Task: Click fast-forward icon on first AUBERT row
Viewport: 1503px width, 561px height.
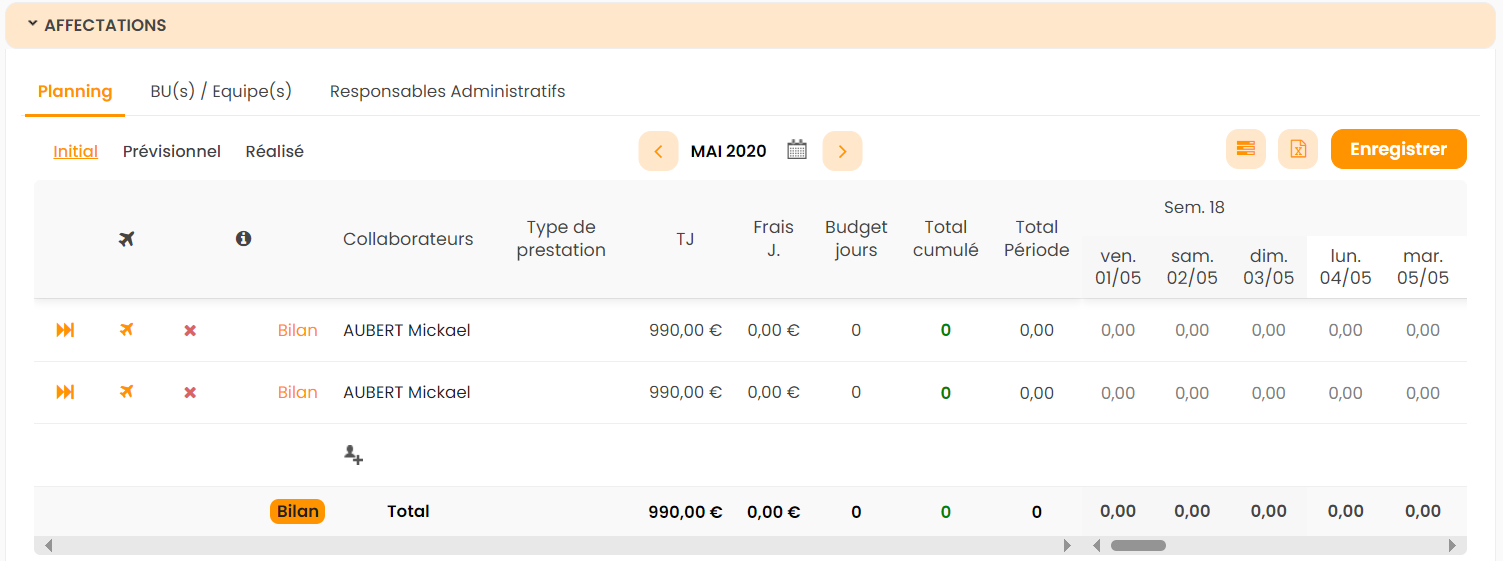Action: pyautogui.click(x=65, y=330)
